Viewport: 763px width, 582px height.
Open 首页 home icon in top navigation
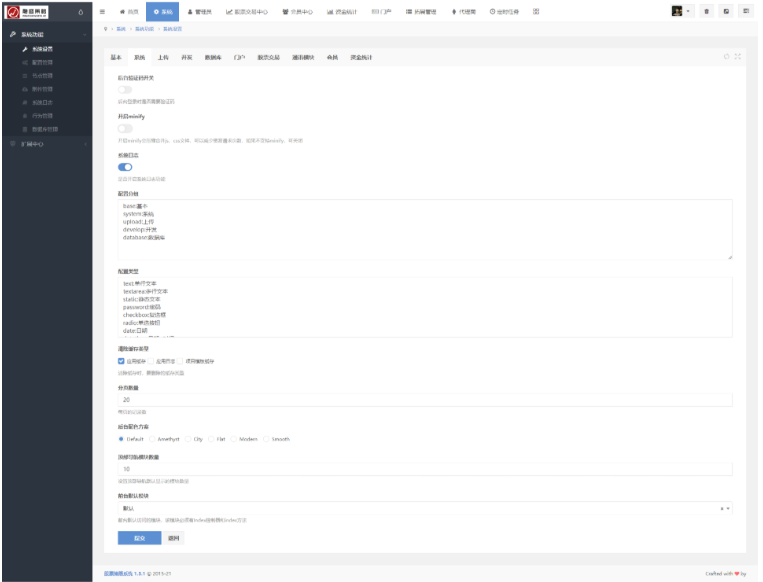(126, 11)
